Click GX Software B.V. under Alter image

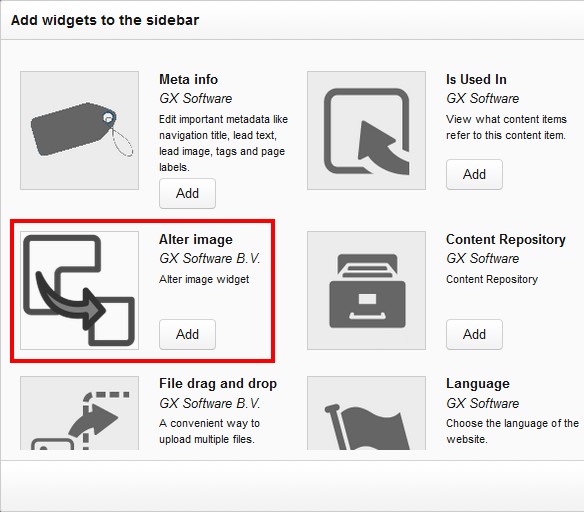click(x=210, y=258)
